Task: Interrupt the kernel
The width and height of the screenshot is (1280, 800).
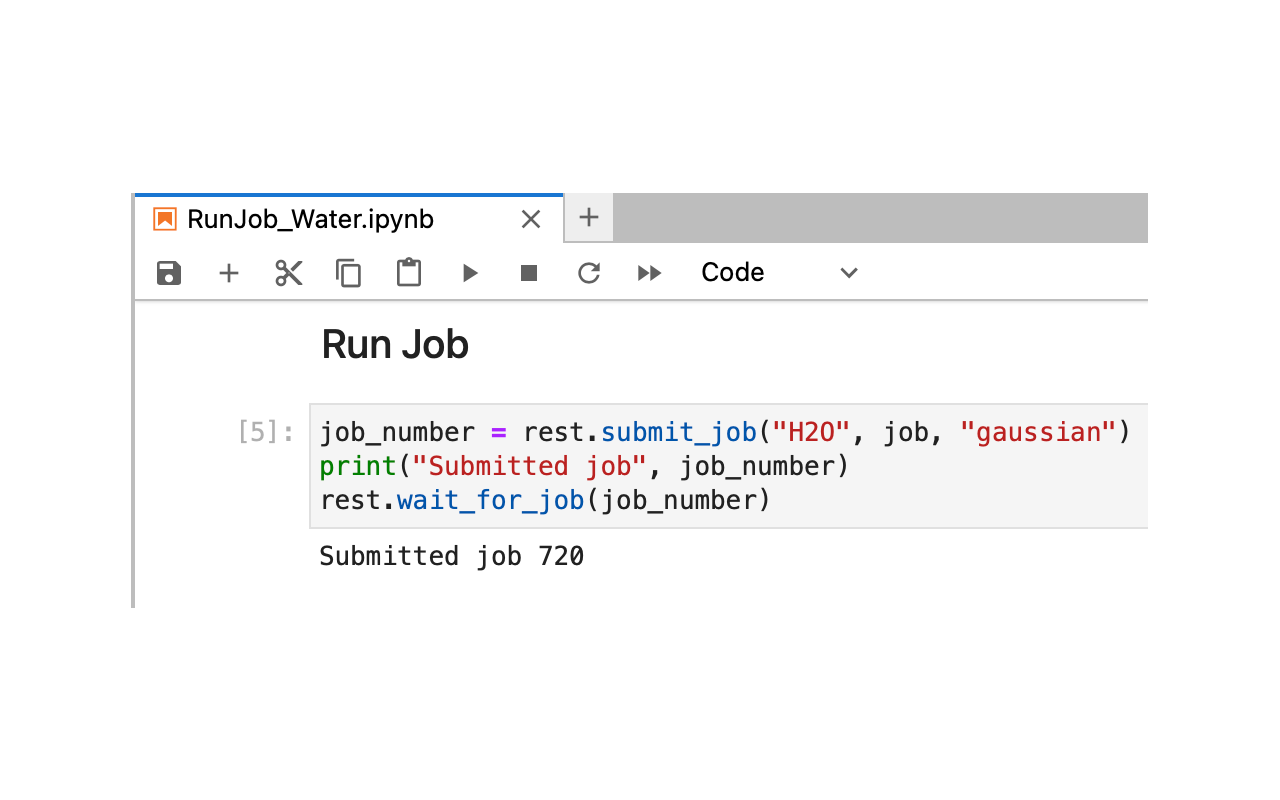Action: pos(528,272)
